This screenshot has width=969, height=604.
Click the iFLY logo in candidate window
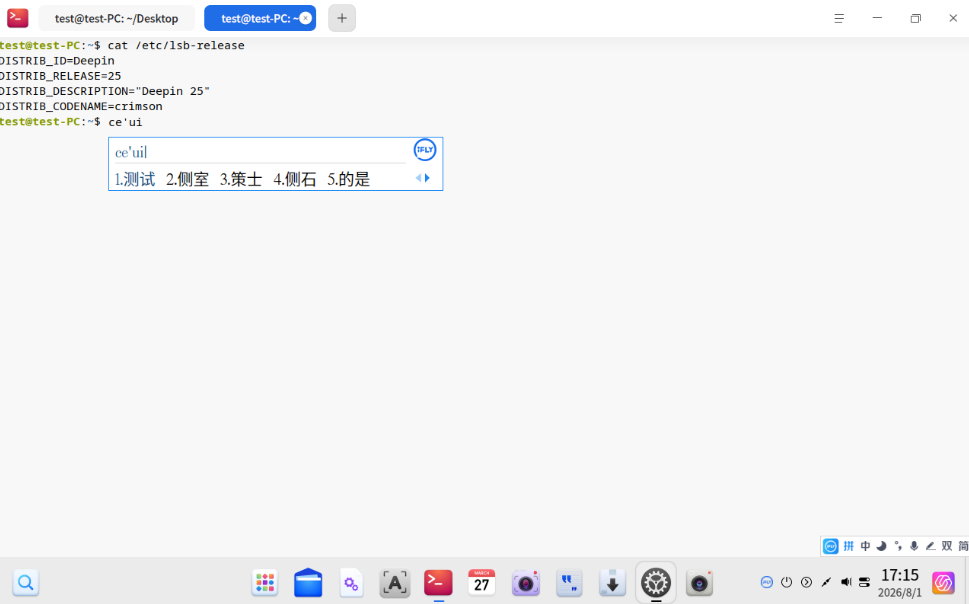[x=425, y=150]
